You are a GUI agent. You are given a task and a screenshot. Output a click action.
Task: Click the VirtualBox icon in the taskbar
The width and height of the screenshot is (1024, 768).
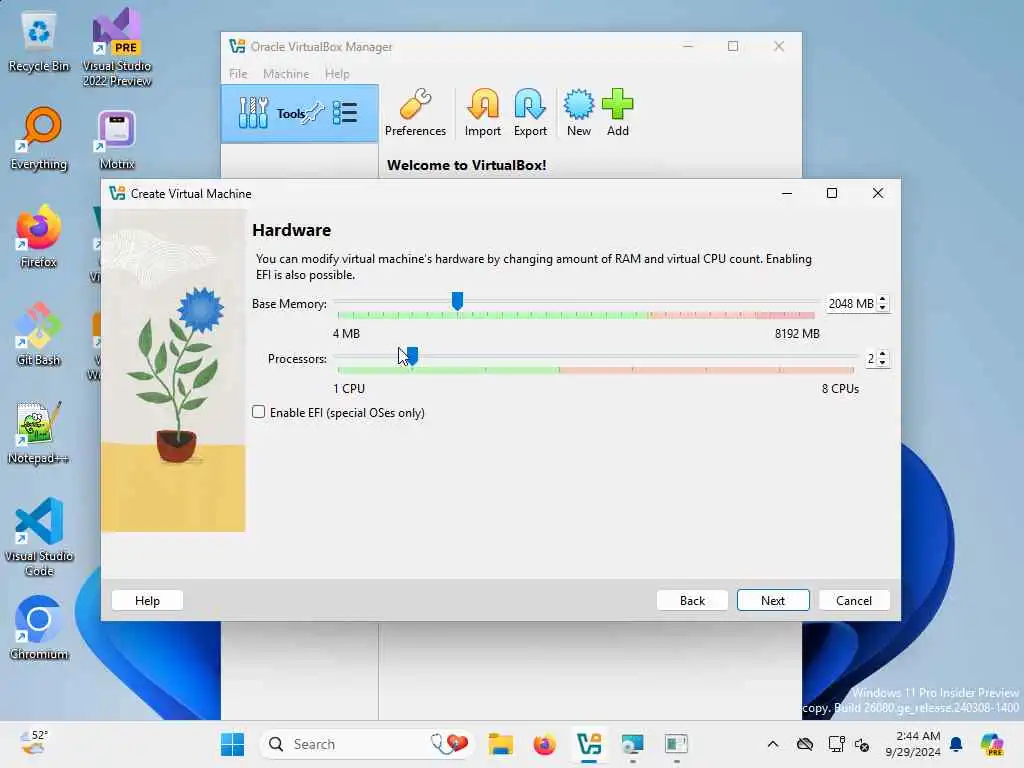[589, 744]
